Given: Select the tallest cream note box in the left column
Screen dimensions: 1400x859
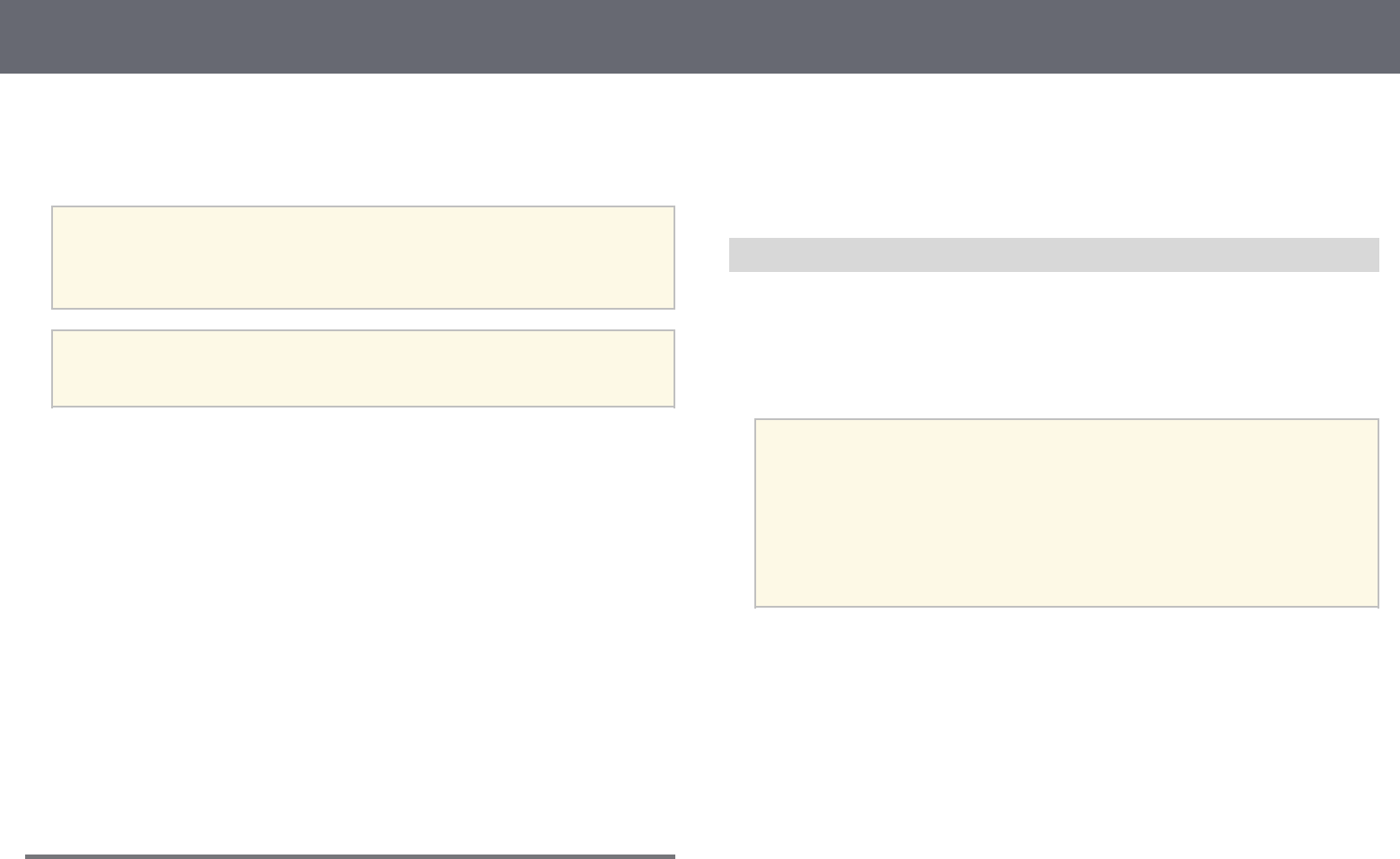Looking at the screenshot, I should coord(363,258).
